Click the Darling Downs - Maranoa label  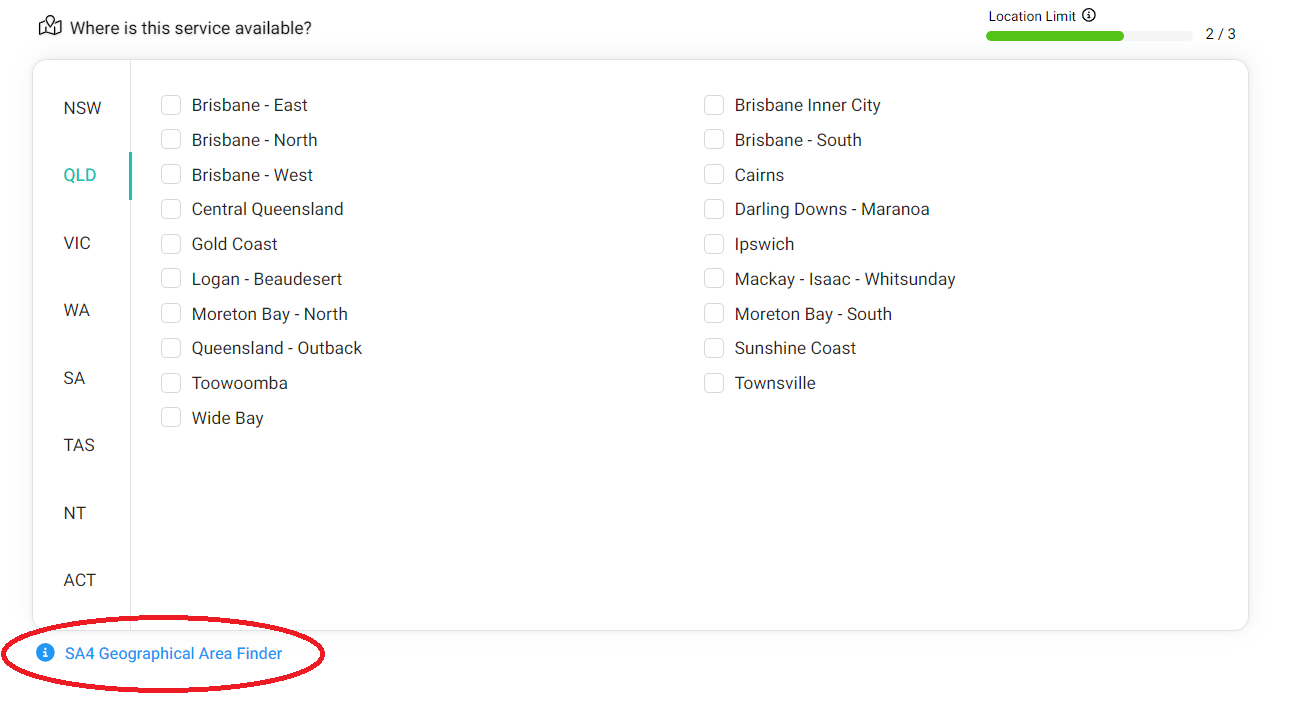point(831,209)
